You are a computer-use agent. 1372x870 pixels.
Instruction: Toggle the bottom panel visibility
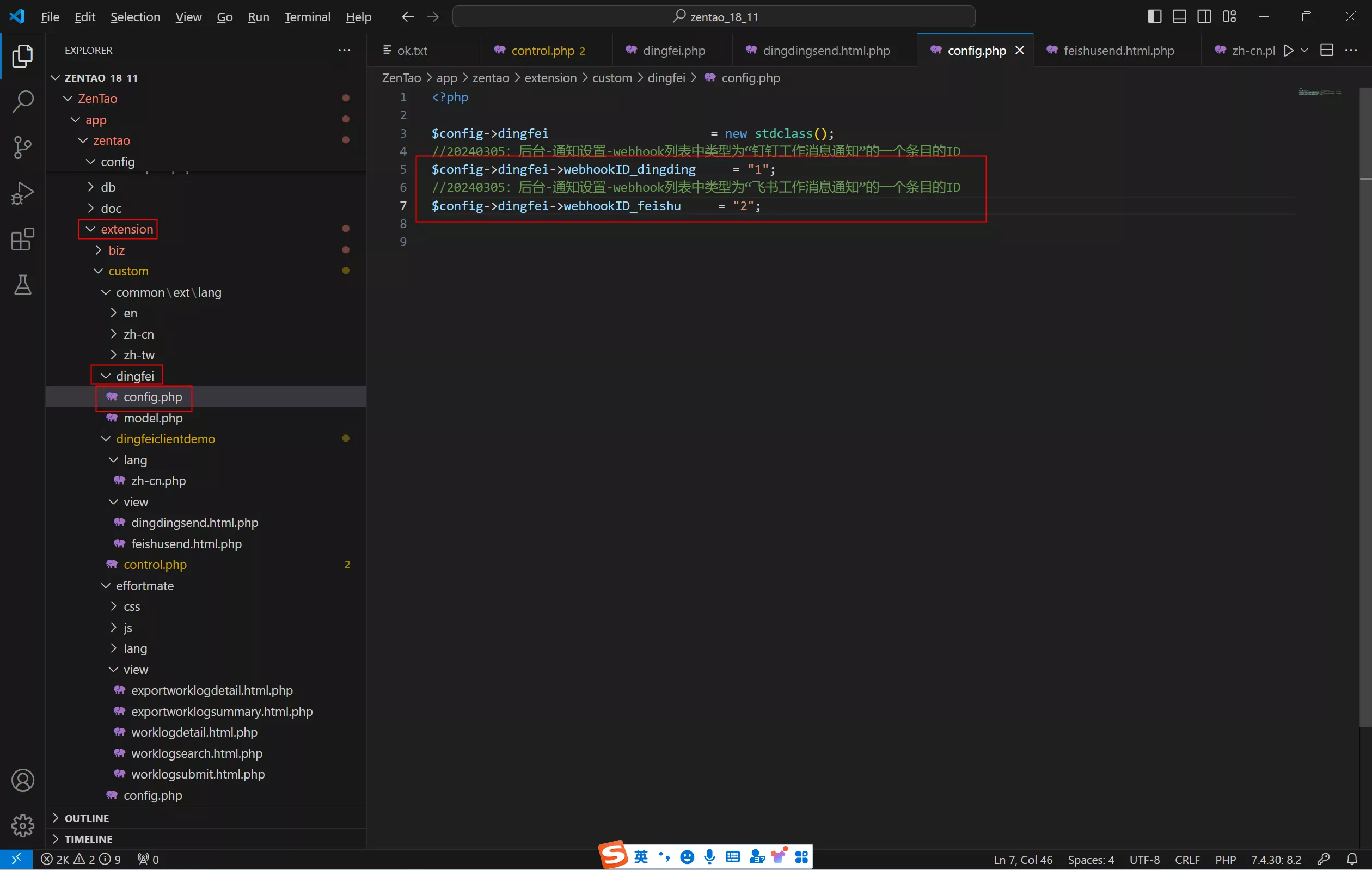click(1179, 16)
